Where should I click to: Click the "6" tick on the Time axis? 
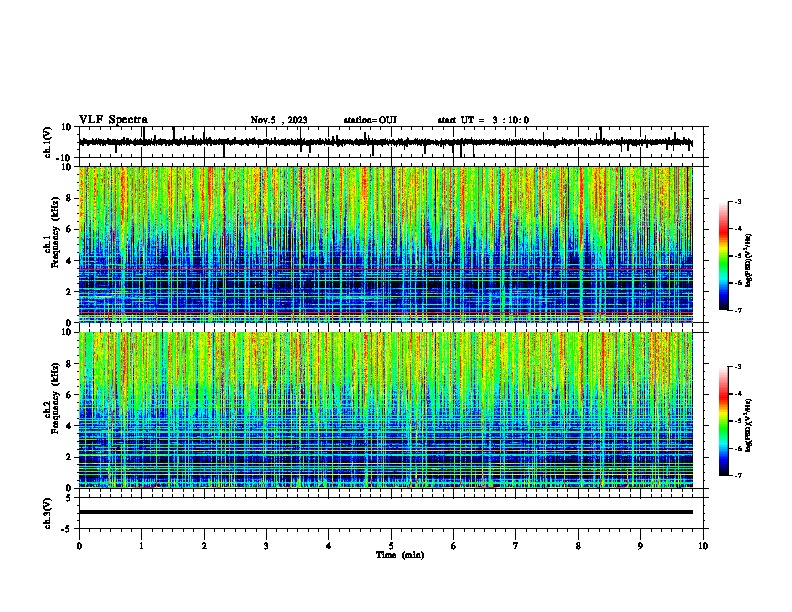pyautogui.click(x=454, y=546)
